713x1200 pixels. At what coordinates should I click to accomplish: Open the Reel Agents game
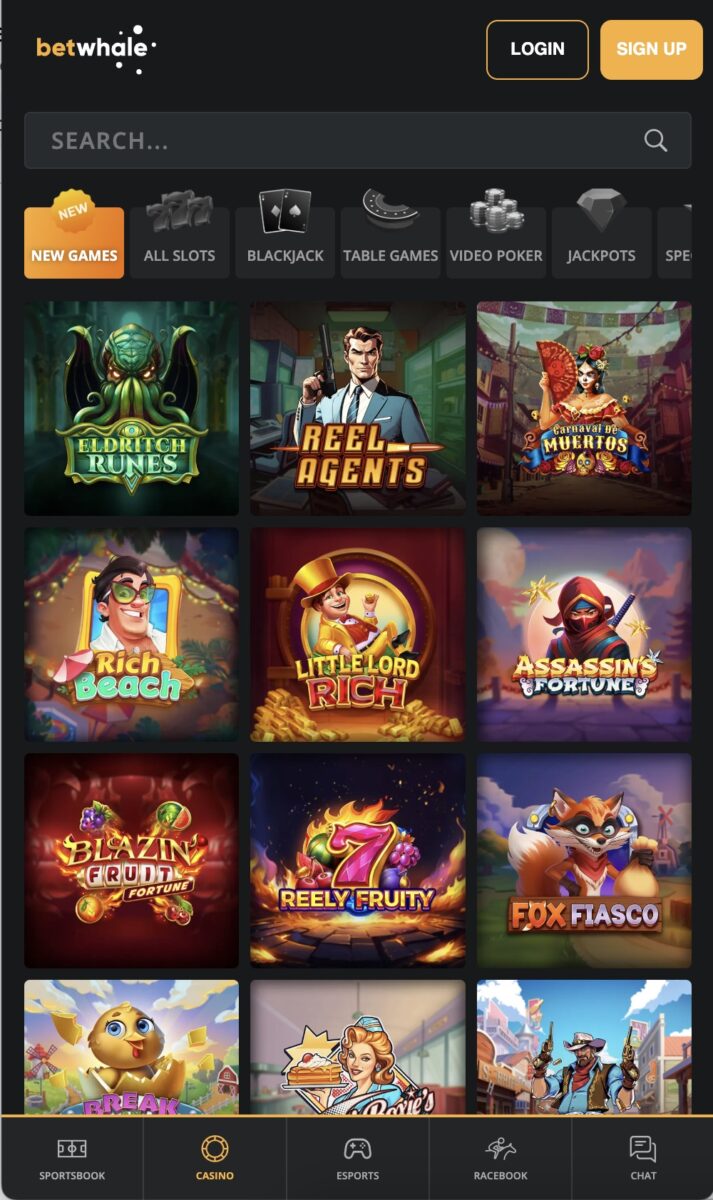(x=358, y=409)
